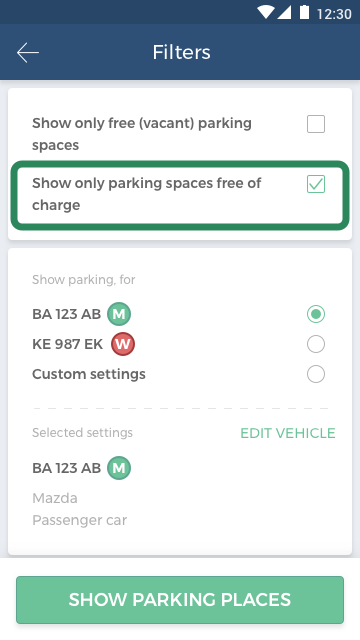
Task: Uncheck parking spaces free of charge checkbox
Action: pos(316,184)
